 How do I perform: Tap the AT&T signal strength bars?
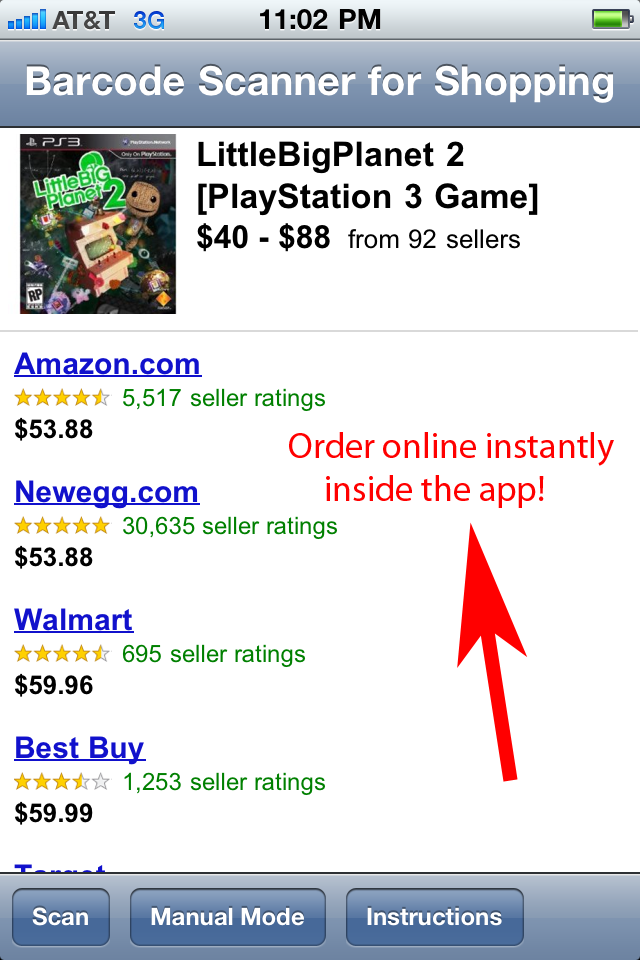pyautogui.click(x=27, y=19)
